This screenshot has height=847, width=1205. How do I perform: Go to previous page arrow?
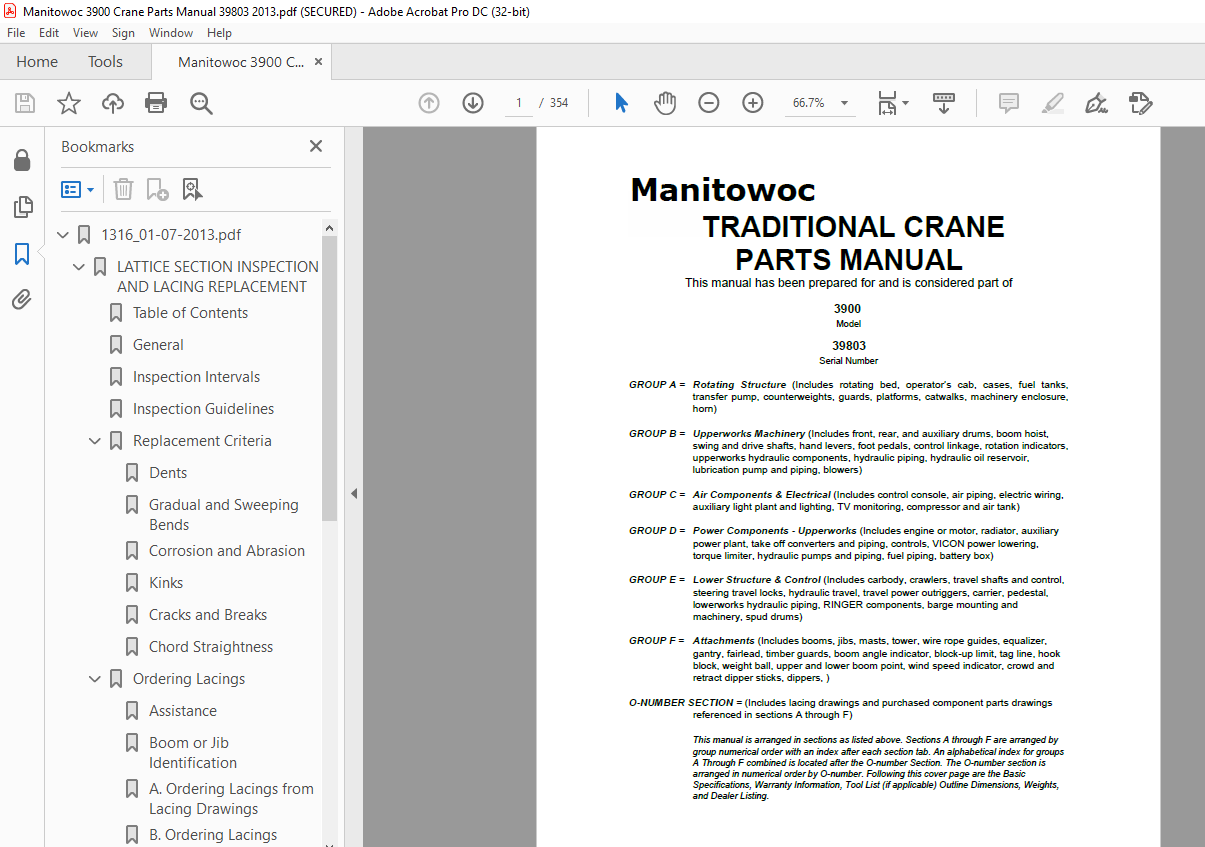coord(429,103)
